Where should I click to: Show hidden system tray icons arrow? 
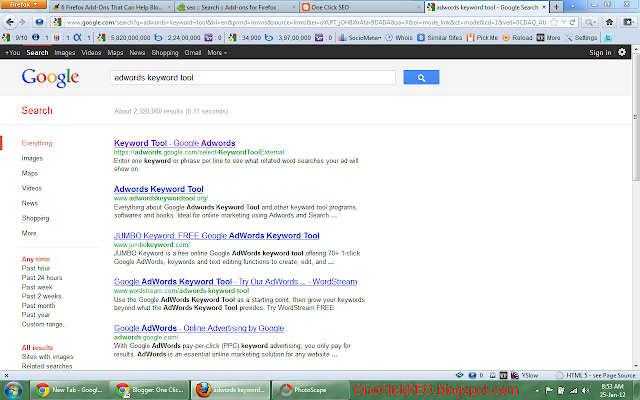pos(537,390)
